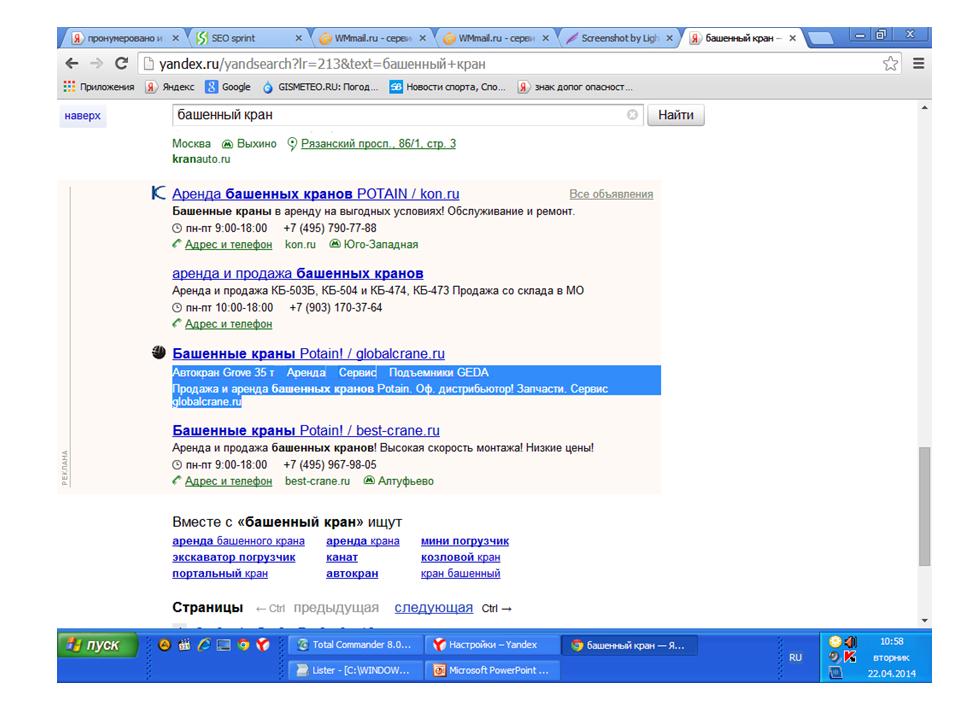This screenshot has width=960, height=720.
Task: Switch to the Lister taskbar item
Action: (355, 670)
